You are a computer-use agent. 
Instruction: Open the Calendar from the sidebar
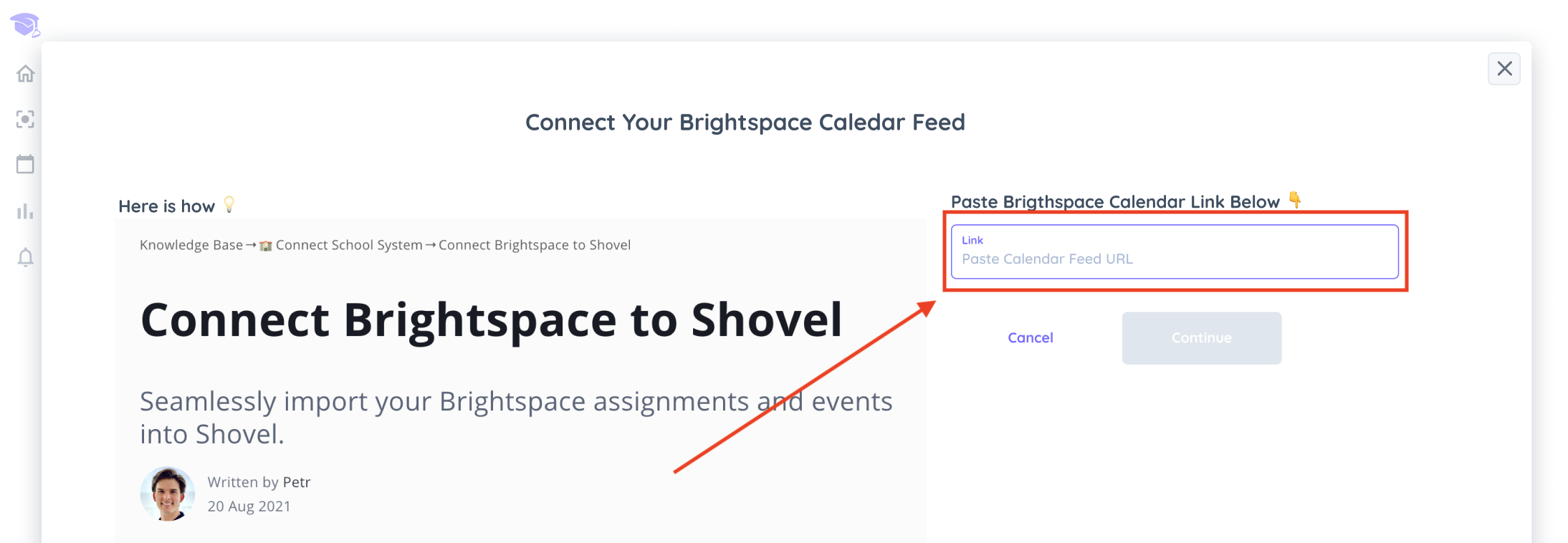[25, 164]
